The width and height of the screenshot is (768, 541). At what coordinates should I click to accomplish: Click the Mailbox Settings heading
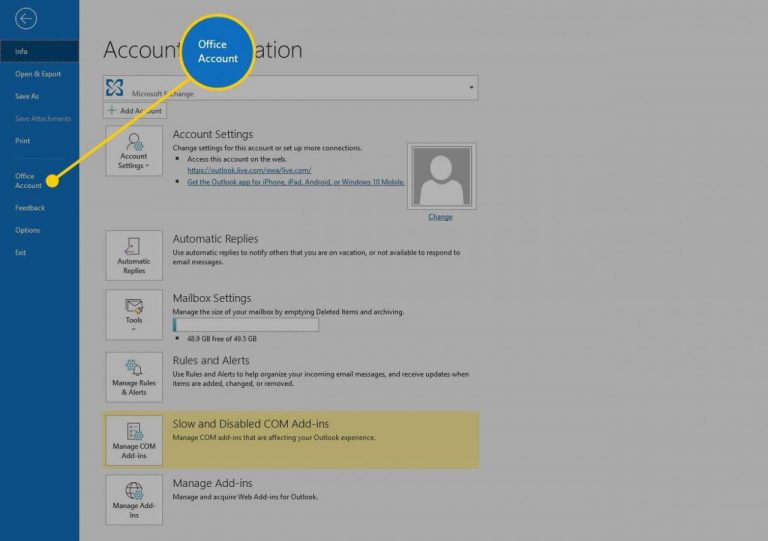point(212,298)
